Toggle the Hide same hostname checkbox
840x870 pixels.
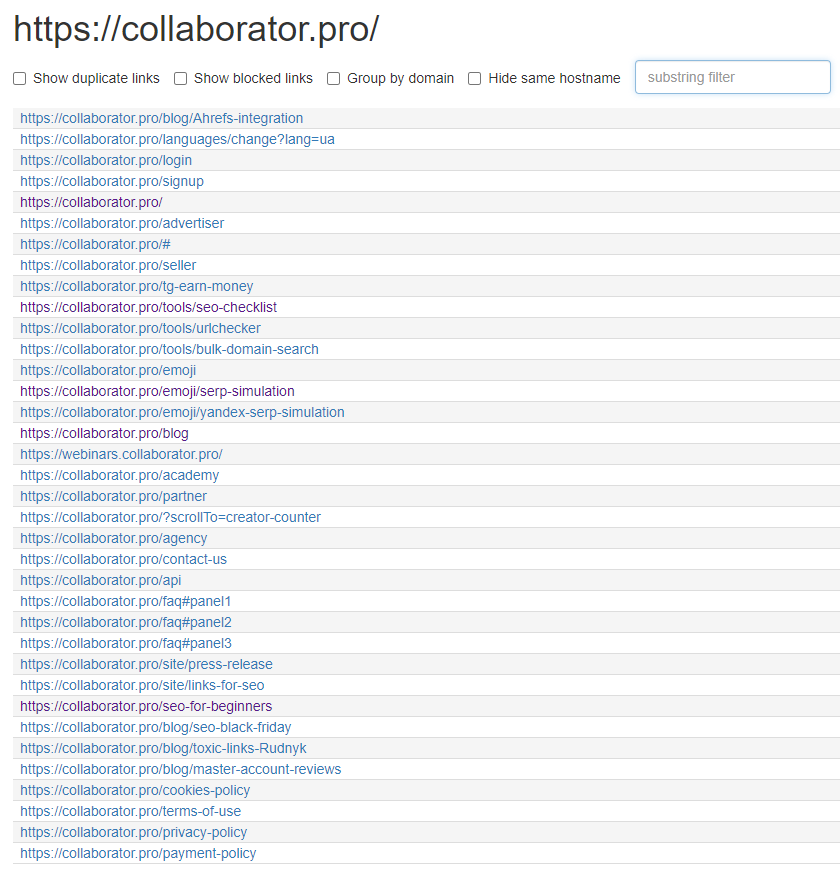474,78
